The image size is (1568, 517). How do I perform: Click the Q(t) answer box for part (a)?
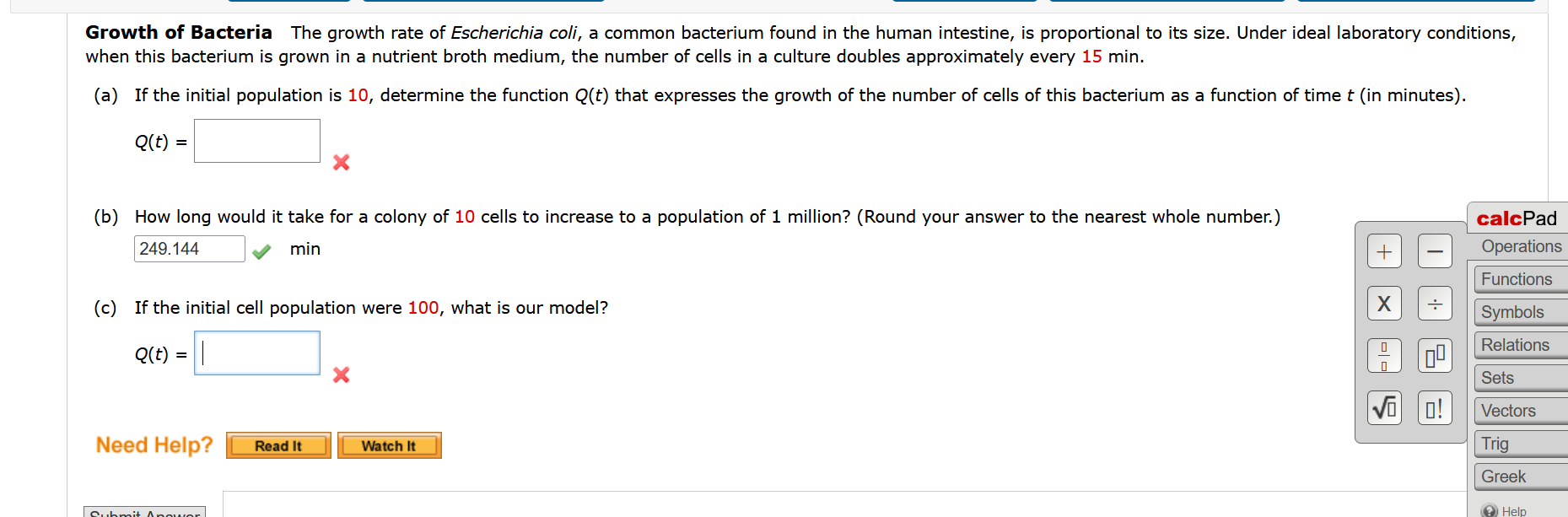pyautogui.click(x=256, y=140)
